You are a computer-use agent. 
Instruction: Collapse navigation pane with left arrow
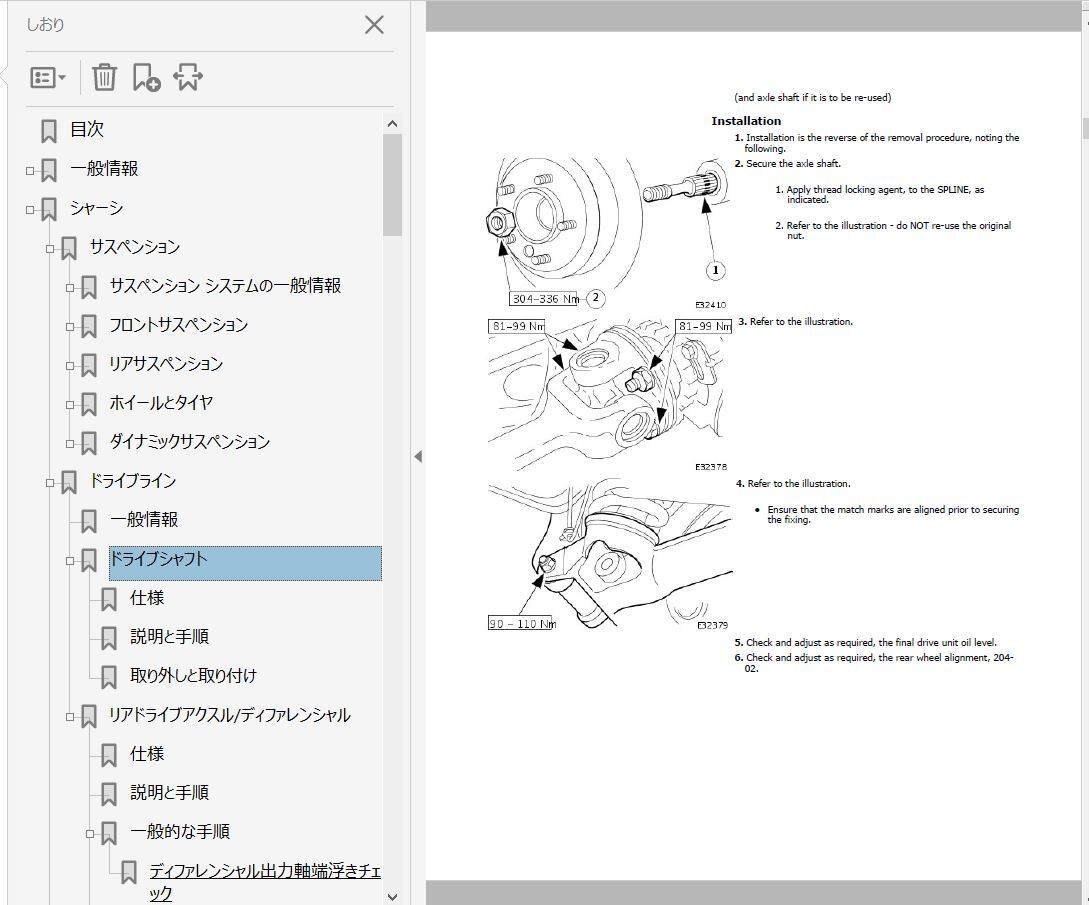(x=417, y=456)
